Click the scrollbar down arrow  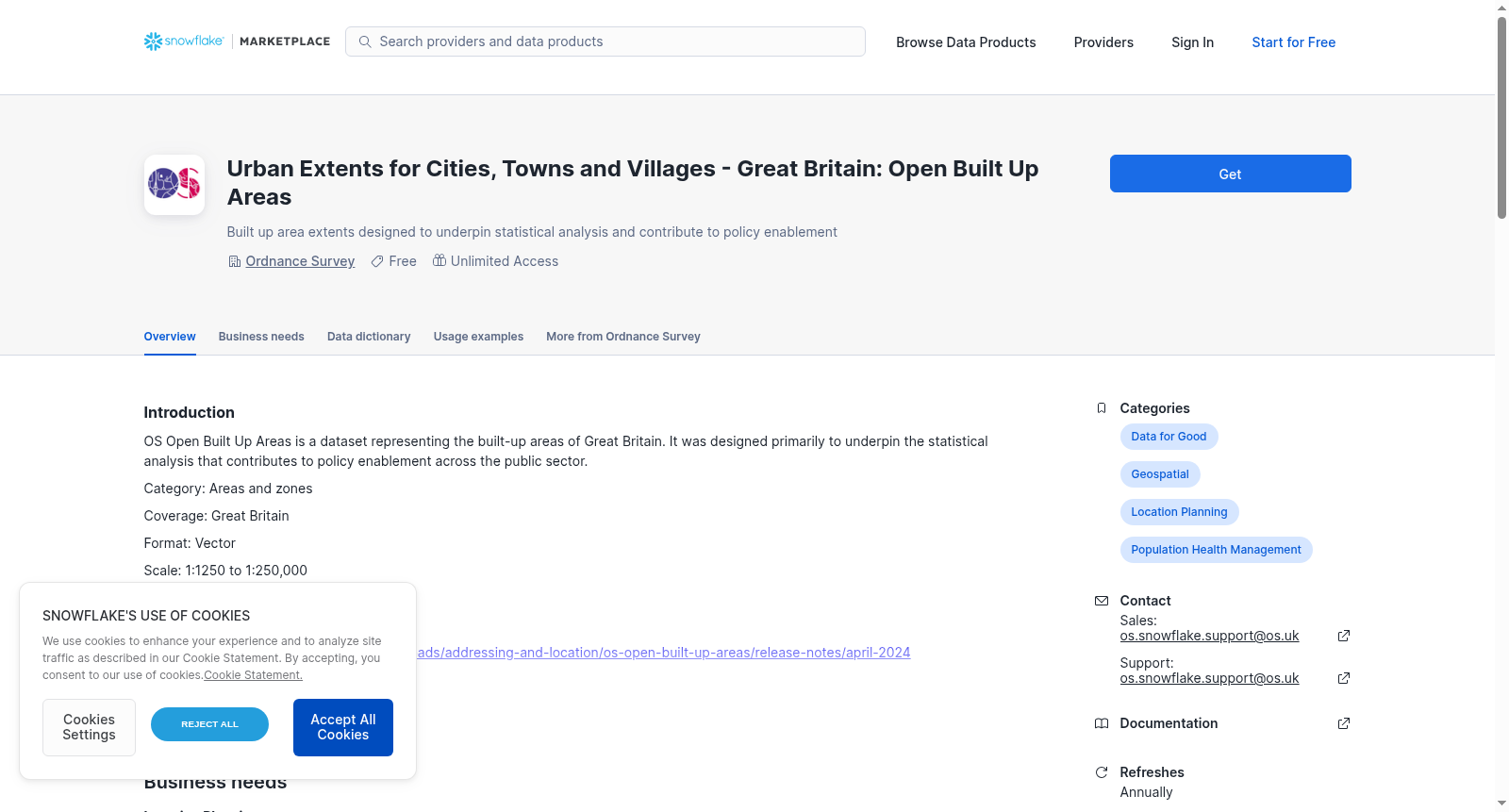click(x=1501, y=804)
